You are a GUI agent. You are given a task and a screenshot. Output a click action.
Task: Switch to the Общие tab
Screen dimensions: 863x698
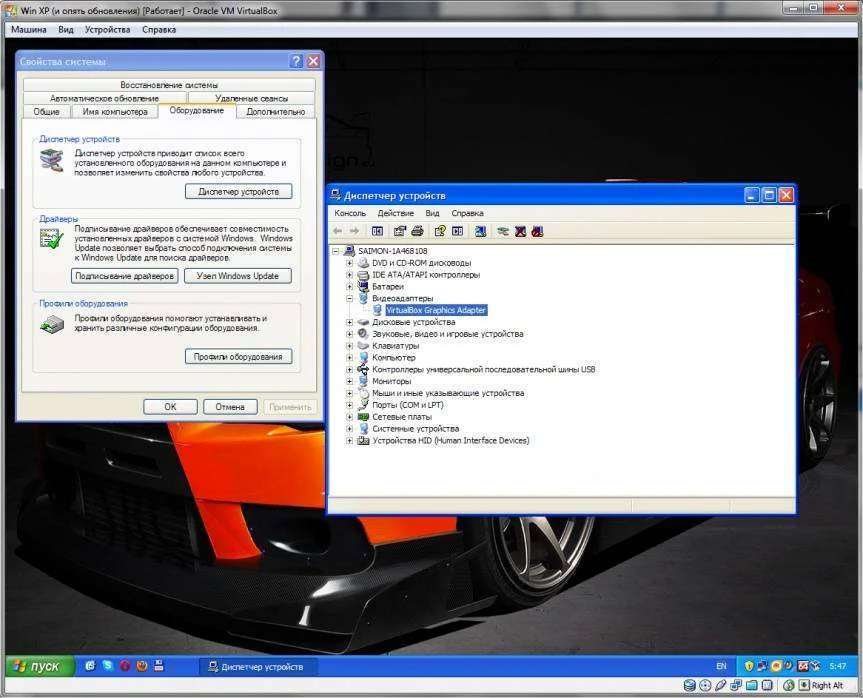point(46,112)
